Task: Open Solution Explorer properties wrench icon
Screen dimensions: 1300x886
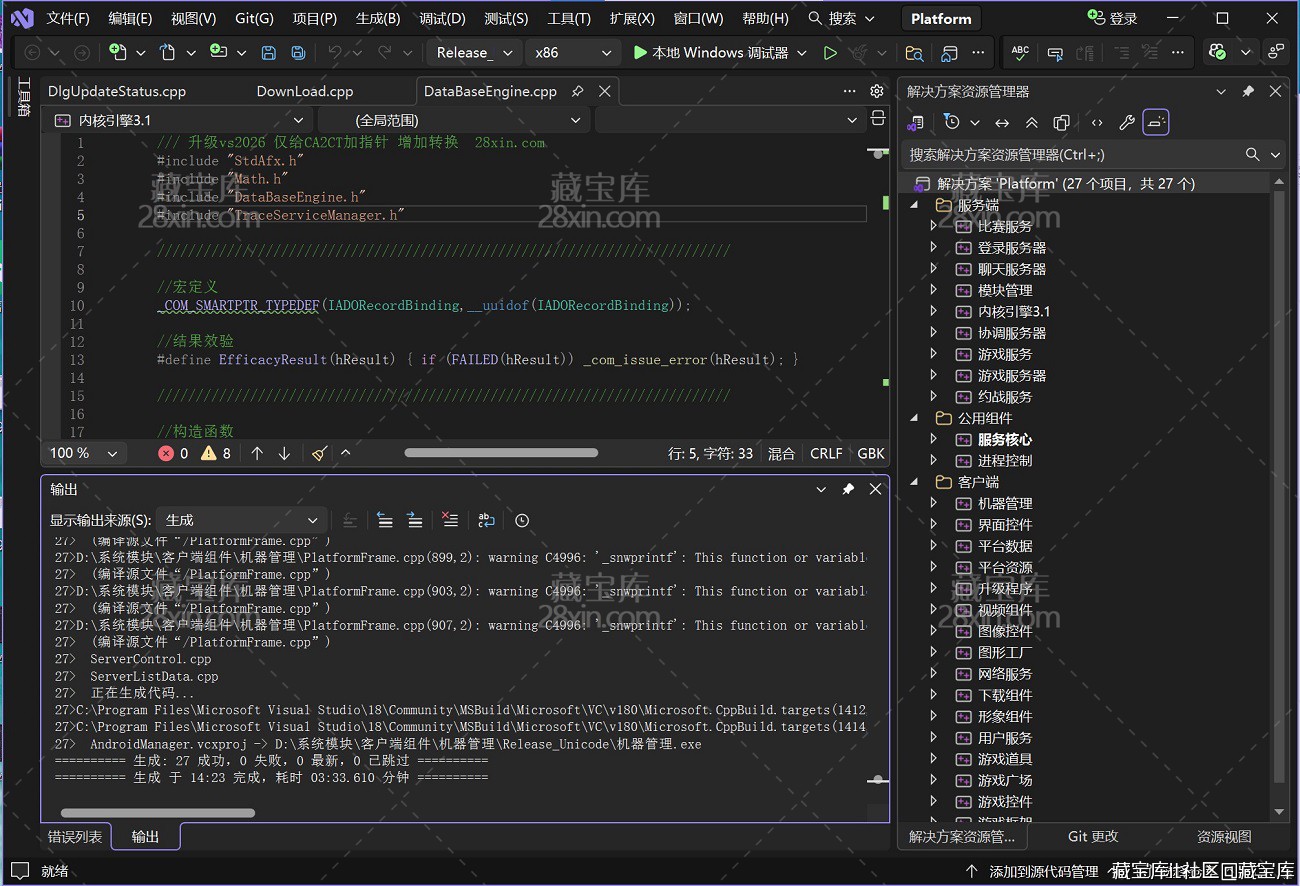Action: tap(1126, 123)
